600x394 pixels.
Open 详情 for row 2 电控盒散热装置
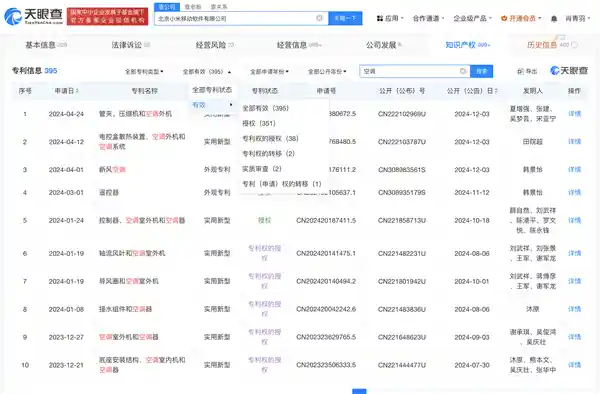(x=574, y=142)
